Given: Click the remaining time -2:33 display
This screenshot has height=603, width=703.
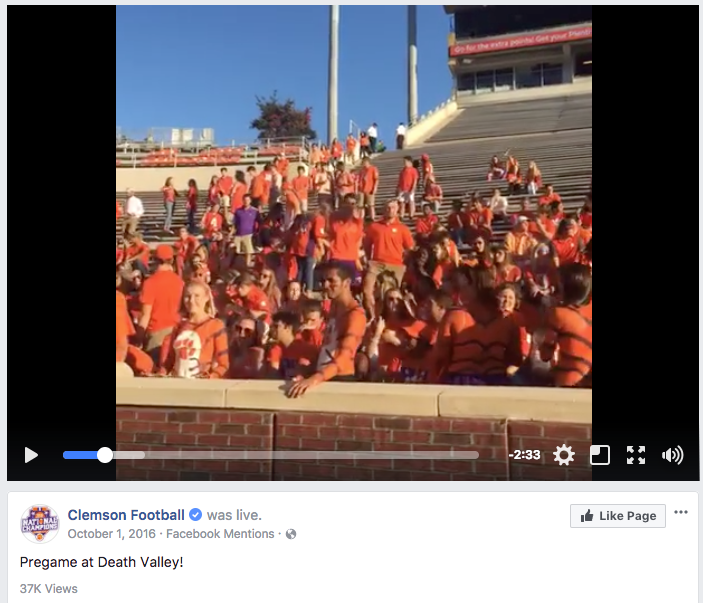Looking at the screenshot, I should 524,455.
